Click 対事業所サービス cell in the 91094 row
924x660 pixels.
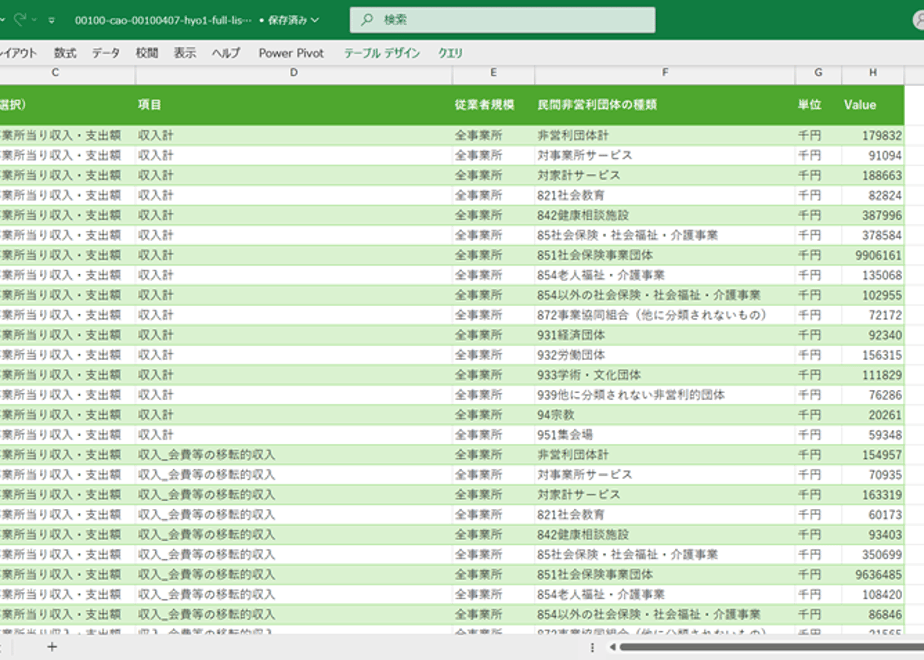(665, 156)
